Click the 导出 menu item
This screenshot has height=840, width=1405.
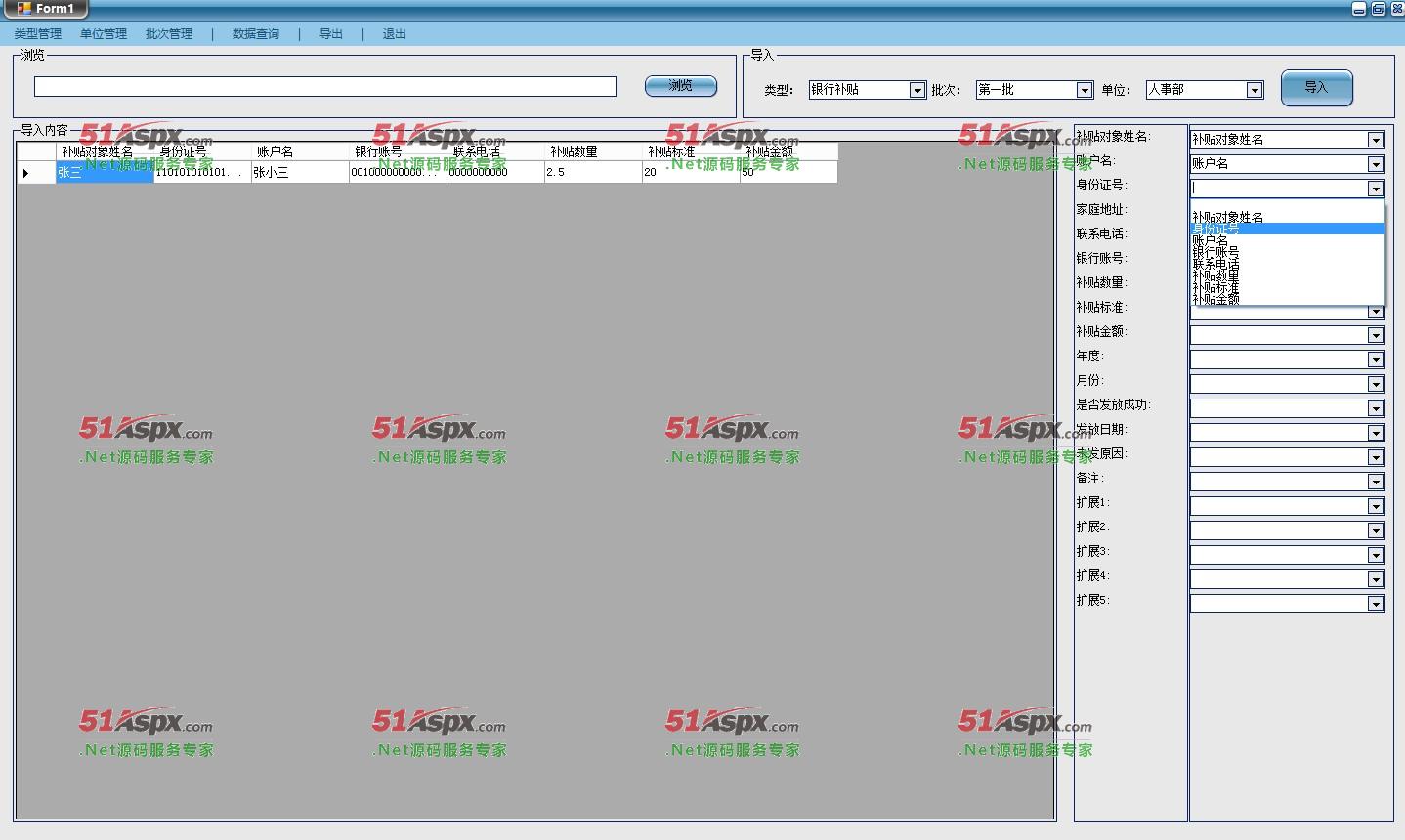point(331,34)
